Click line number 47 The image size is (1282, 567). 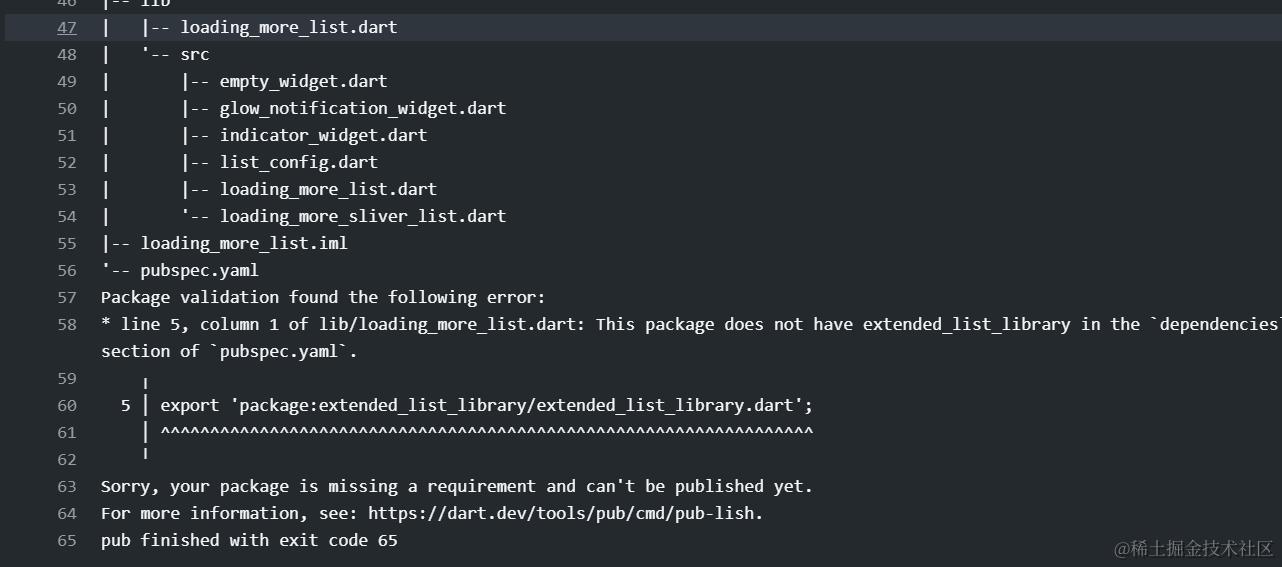[x=66, y=27]
